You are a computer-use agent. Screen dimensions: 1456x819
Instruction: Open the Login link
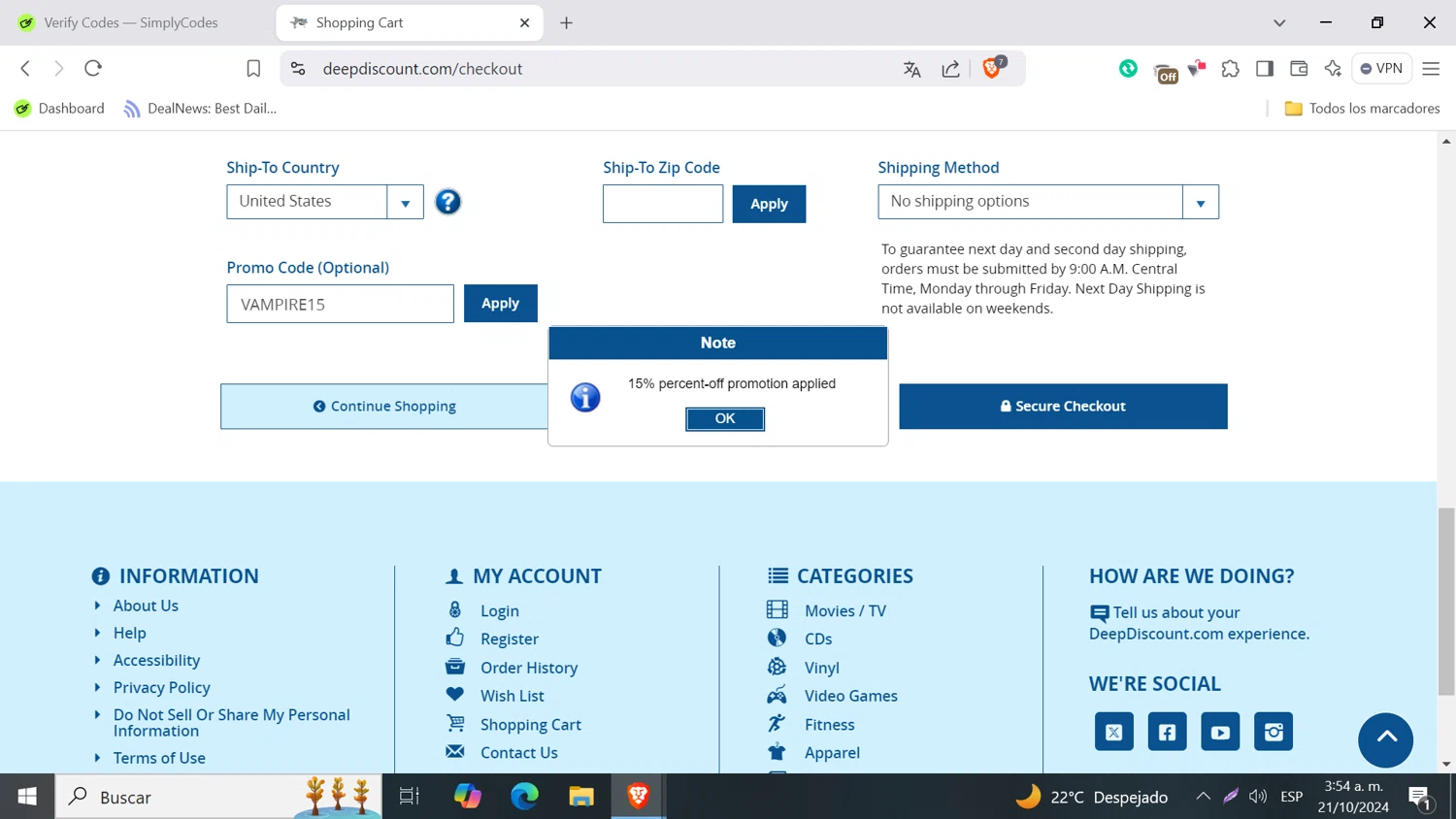coord(499,611)
